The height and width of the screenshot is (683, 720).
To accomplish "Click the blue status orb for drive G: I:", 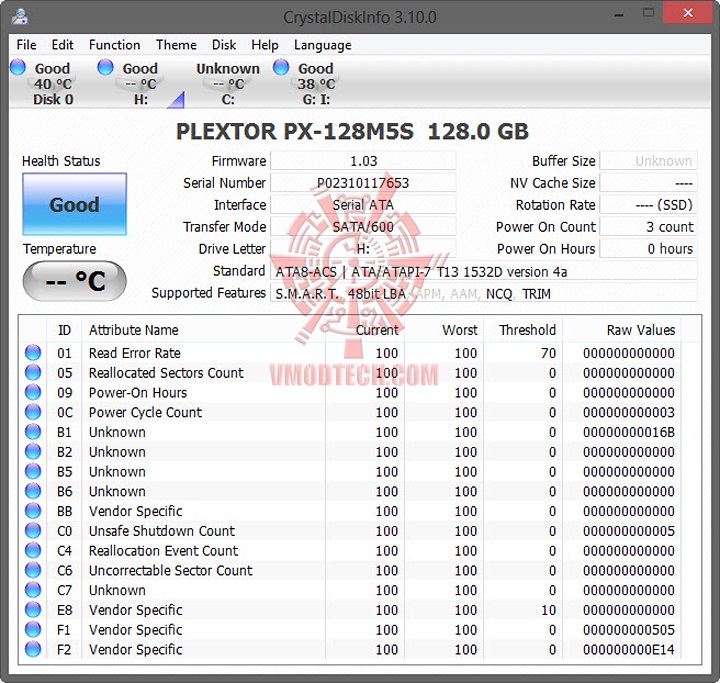I will 281,67.
